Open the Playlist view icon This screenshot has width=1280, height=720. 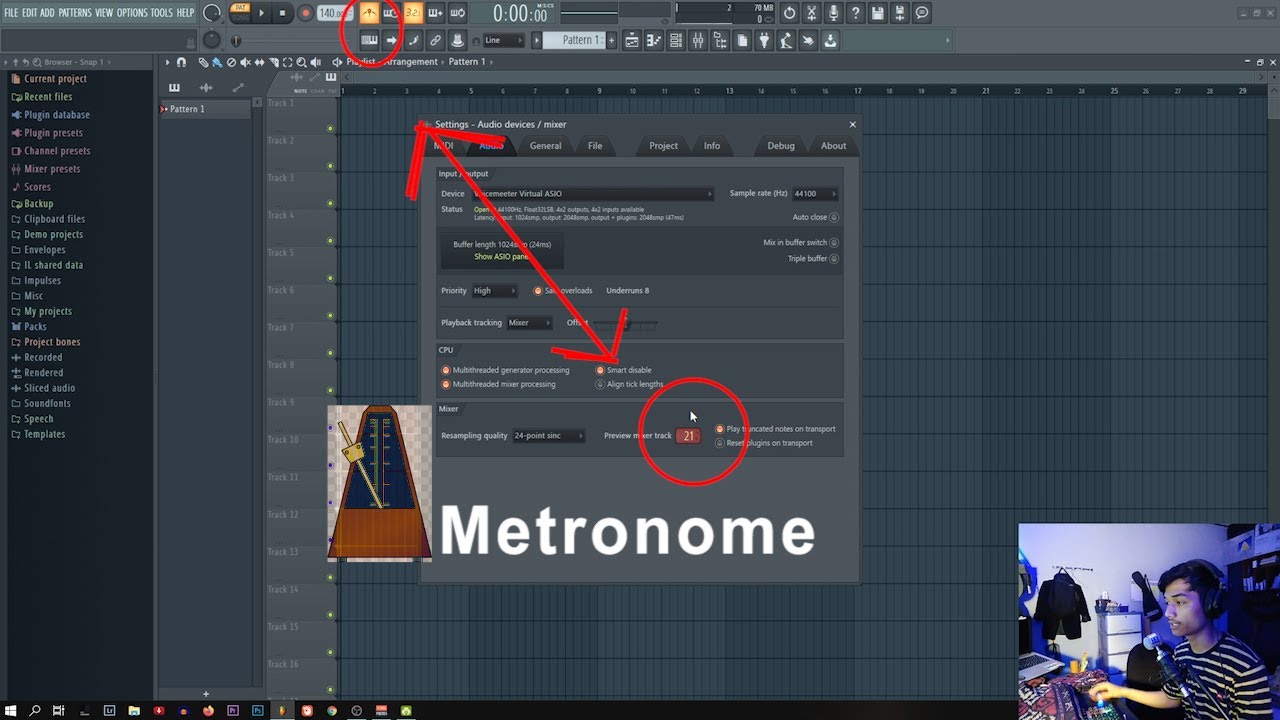tap(632, 40)
